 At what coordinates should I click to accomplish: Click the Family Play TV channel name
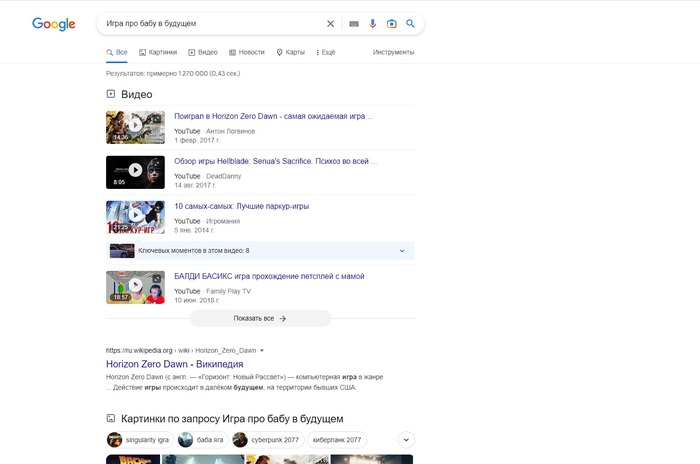[228, 291]
